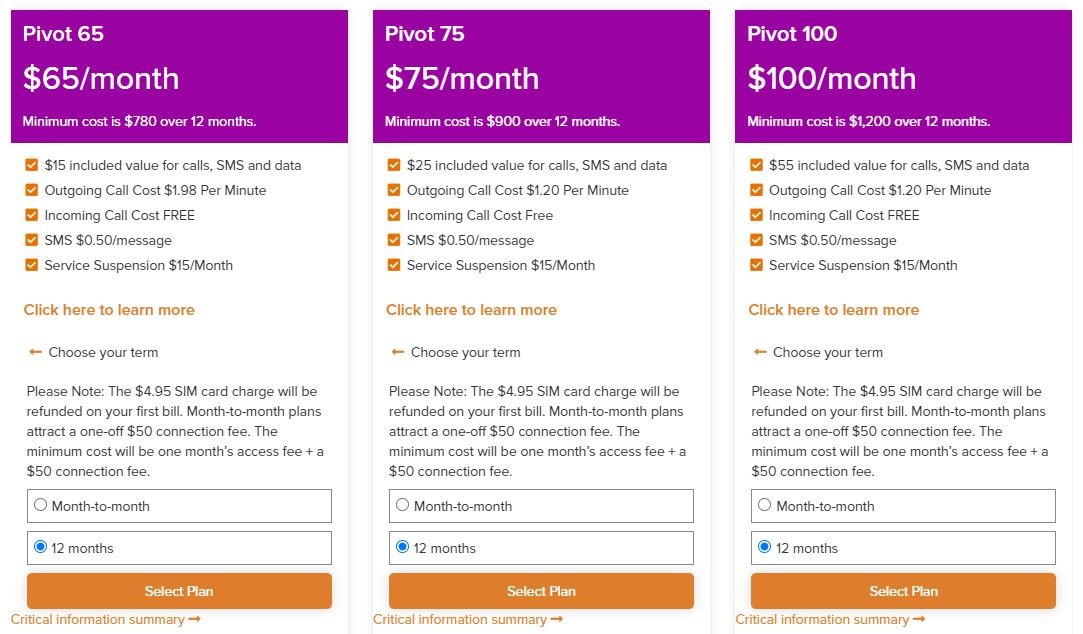The width and height of the screenshot is (1083, 634).
Task: Click arrow icon after Pivot 65 Critical information summary
Action: (194, 619)
